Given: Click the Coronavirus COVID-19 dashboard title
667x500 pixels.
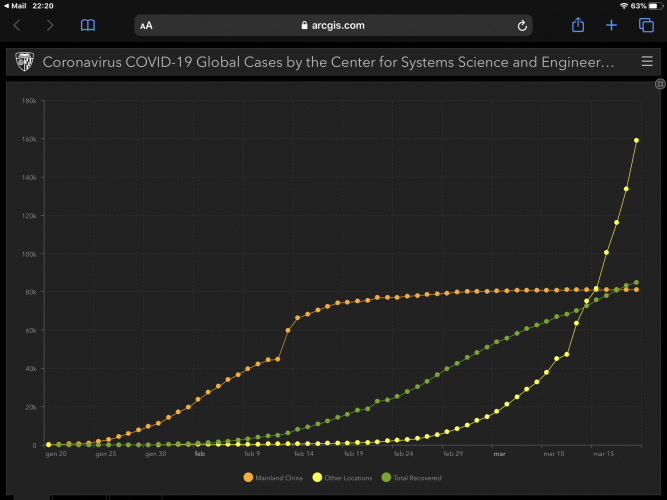Looking at the screenshot, I should 328,62.
